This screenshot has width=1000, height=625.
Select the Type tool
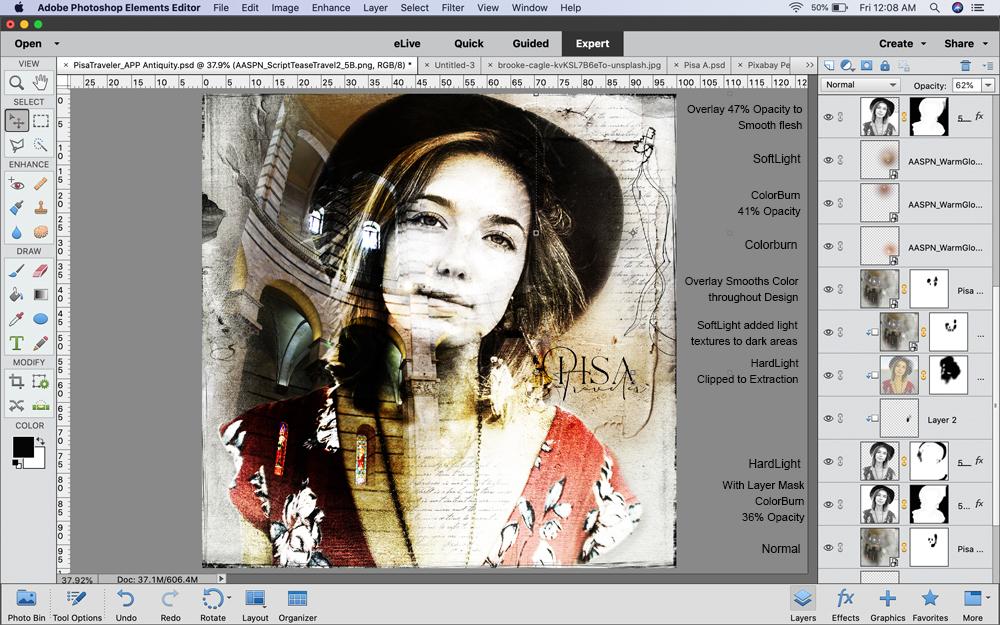[x=17, y=343]
